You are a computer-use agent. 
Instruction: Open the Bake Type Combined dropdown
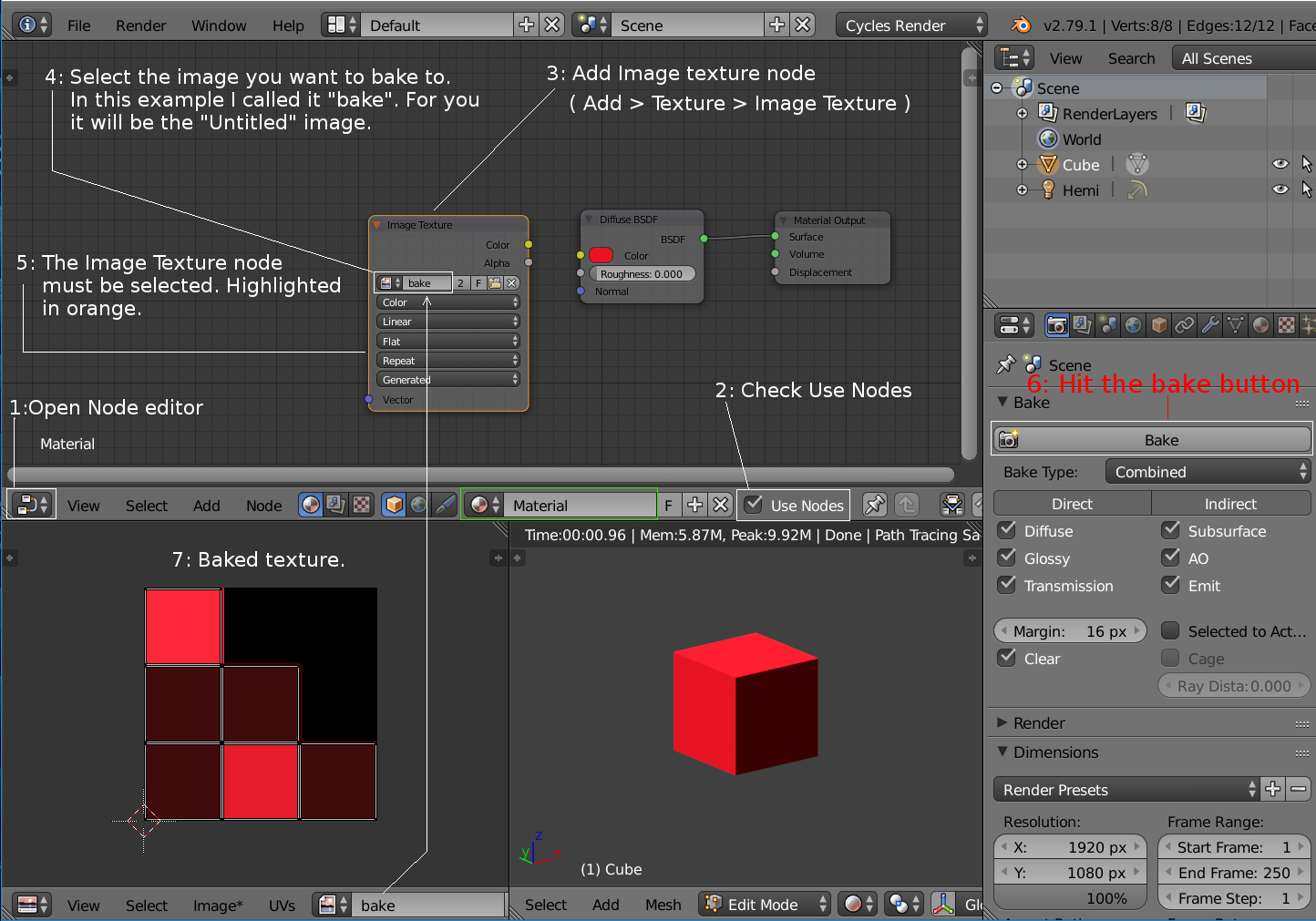(x=1208, y=472)
